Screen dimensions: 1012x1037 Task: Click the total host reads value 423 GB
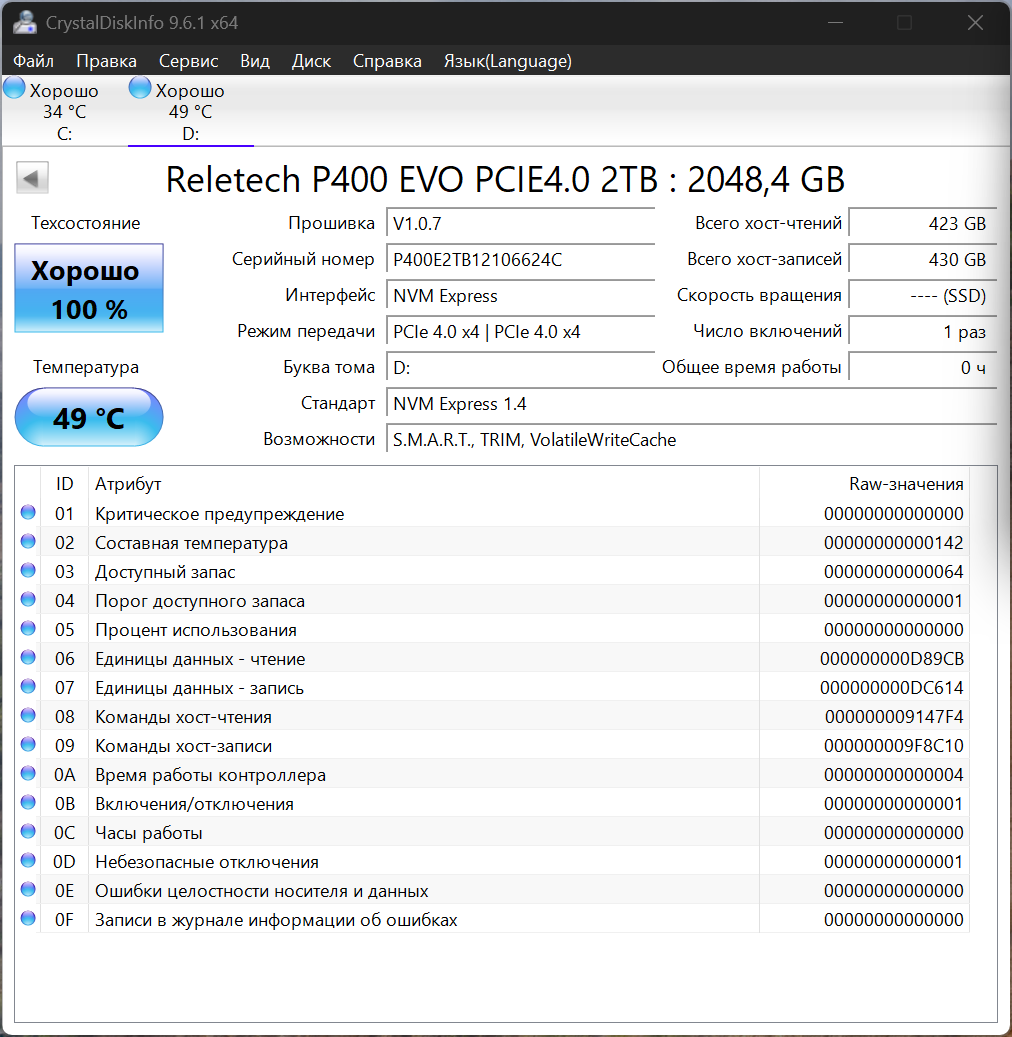coord(923,224)
